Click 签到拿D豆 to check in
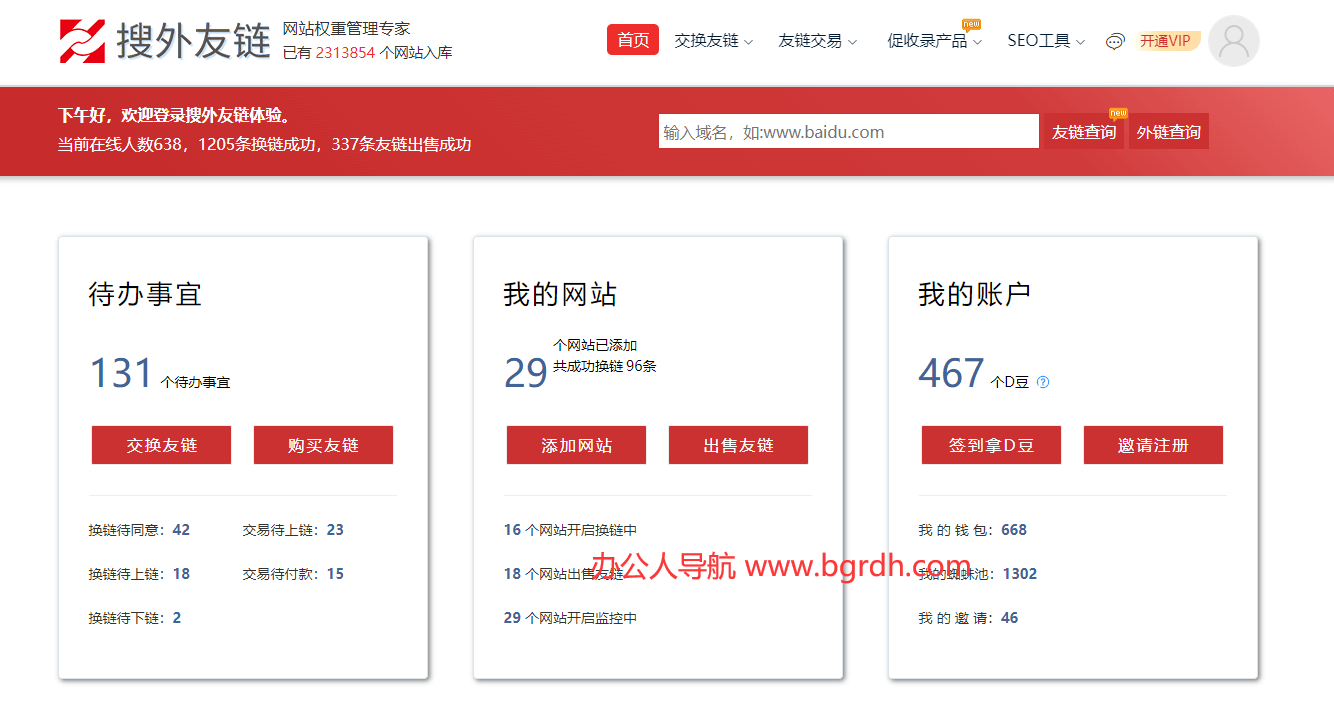The image size is (1334, 705). 991,445
